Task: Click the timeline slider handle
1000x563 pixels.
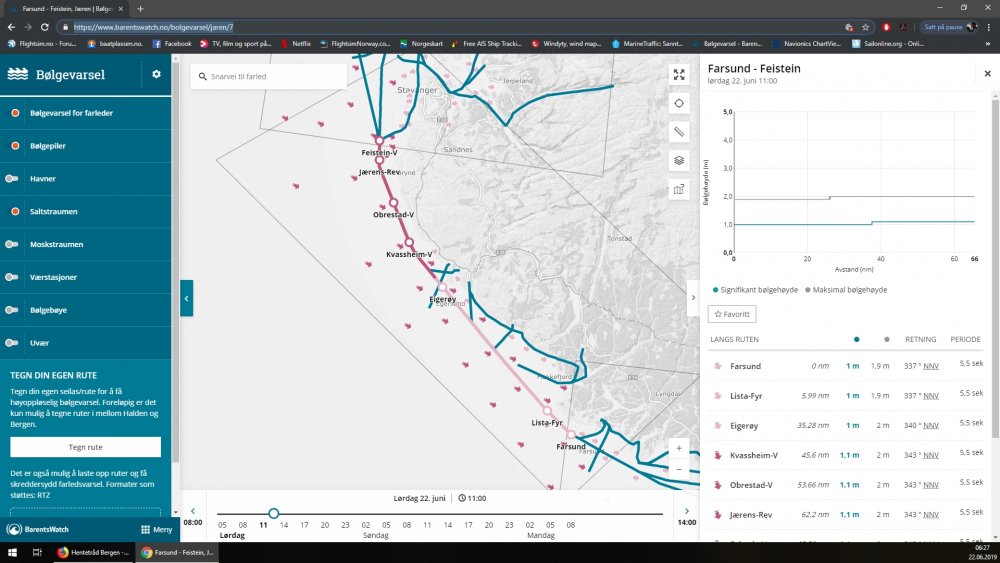Action: pyautogui.click(x=274, y=513)
